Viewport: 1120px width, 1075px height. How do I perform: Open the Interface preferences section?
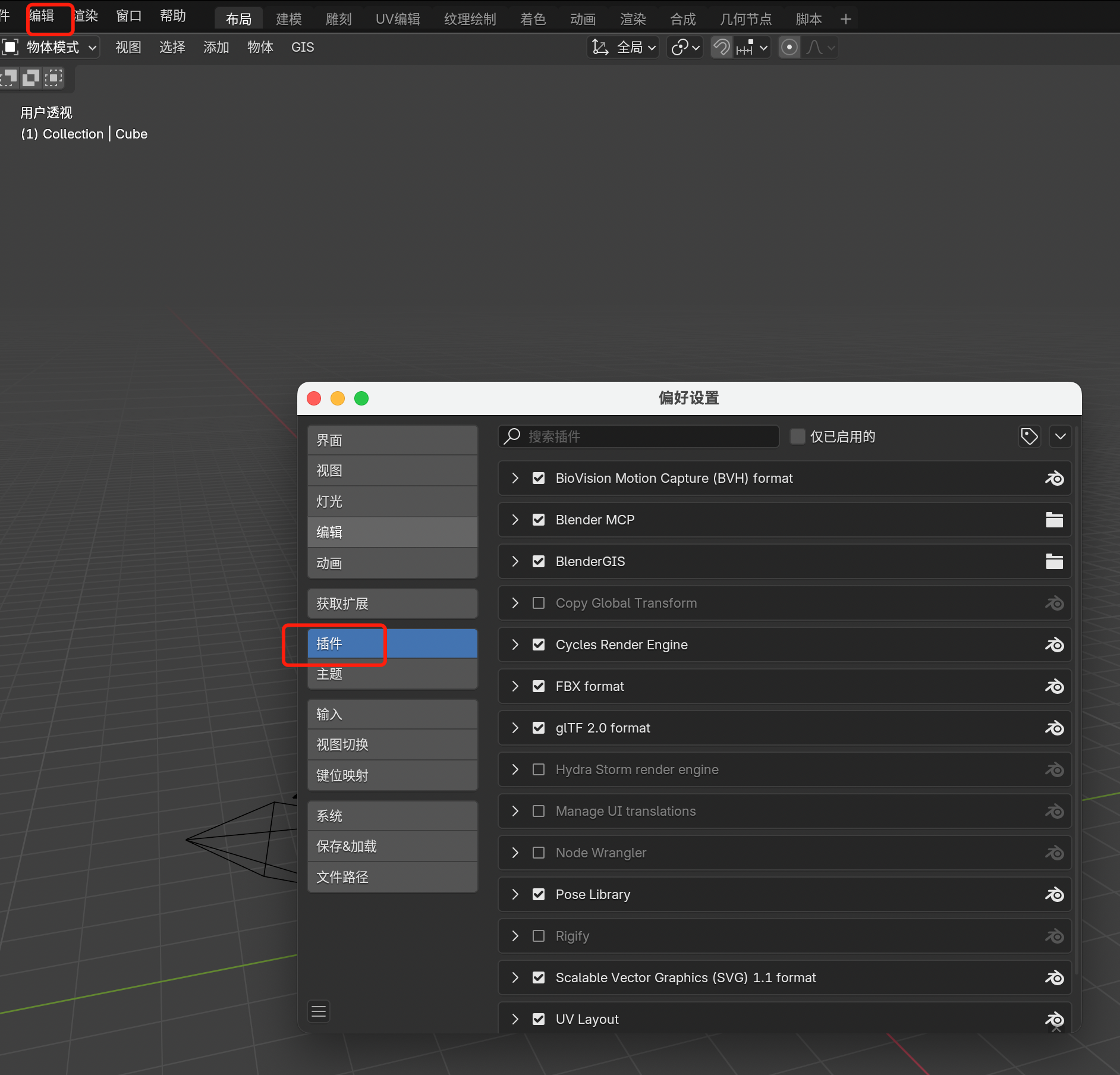(392, 441)
